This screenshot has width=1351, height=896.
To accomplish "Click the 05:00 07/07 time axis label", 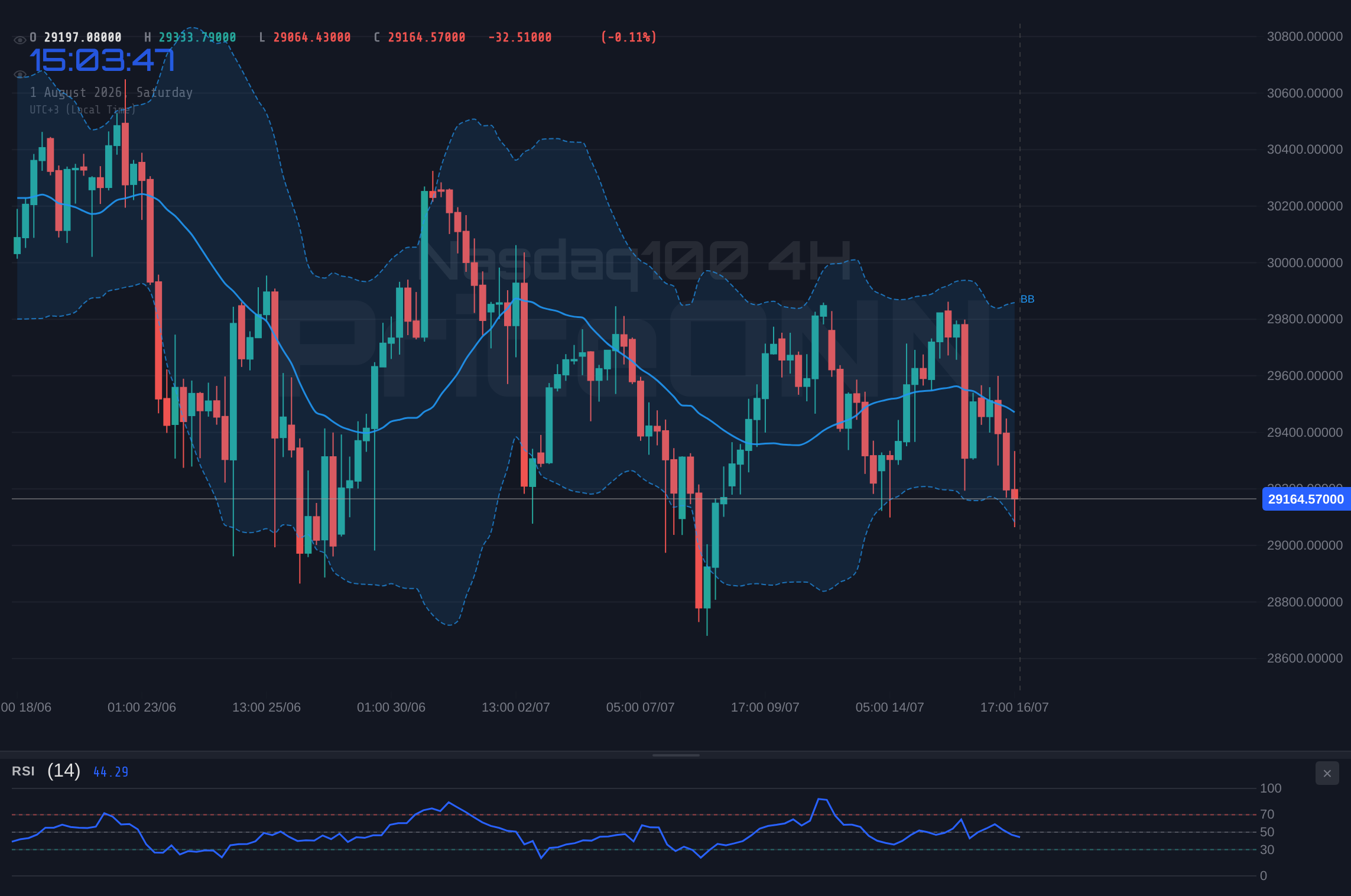I will [x=641, y=707].
